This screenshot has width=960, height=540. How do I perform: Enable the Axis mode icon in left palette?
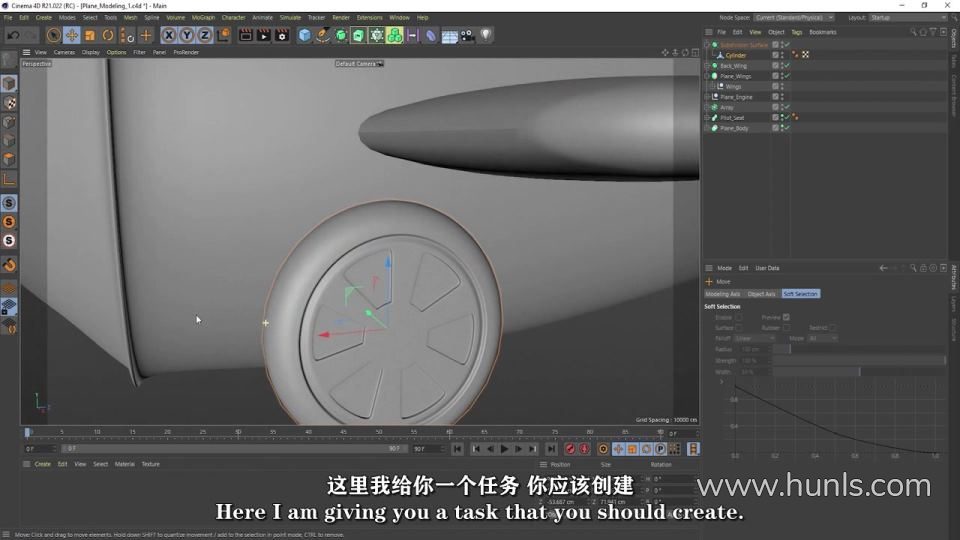click(9, 179)
